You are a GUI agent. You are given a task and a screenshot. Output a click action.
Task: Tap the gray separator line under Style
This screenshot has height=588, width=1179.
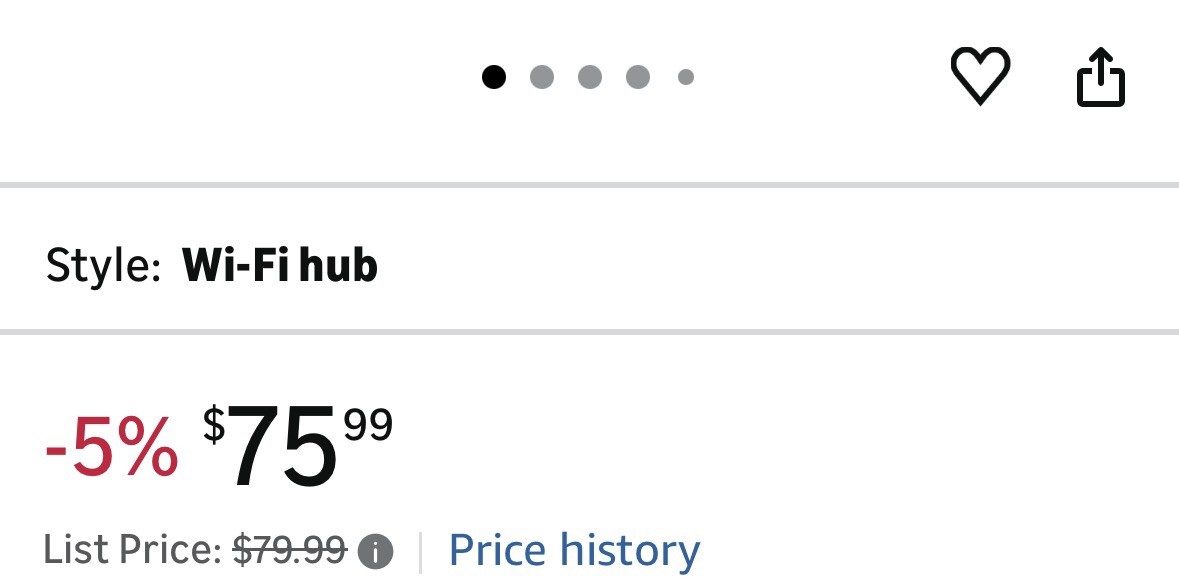pos(590,332)
